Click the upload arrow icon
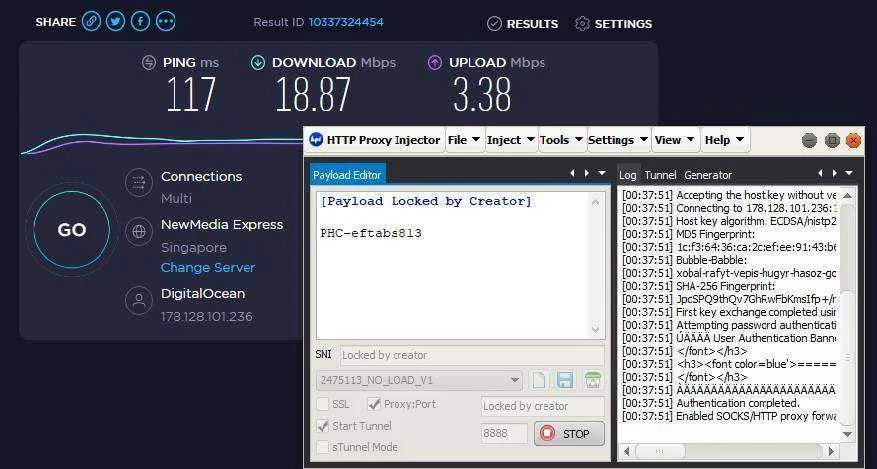Screen dimensions: 877x469 [435, 63]
